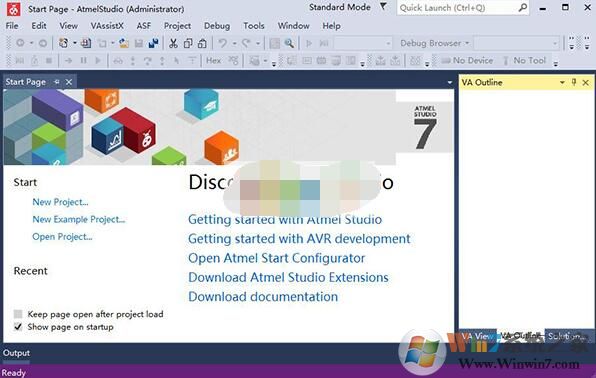Click the Stop Debugging square icon
Image resolution: width=596 pixels, height=378 pixels.
coord(49,60)
